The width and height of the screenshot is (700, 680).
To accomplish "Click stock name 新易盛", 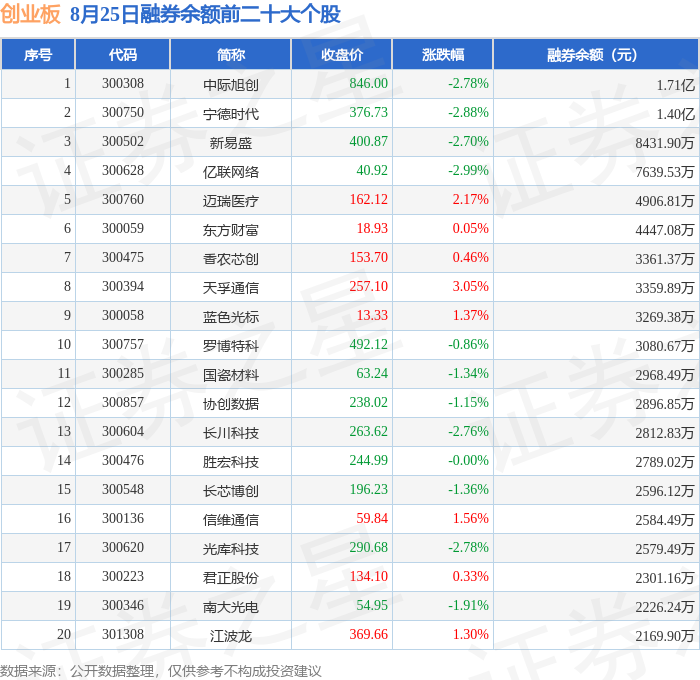I will click(231, 143).
